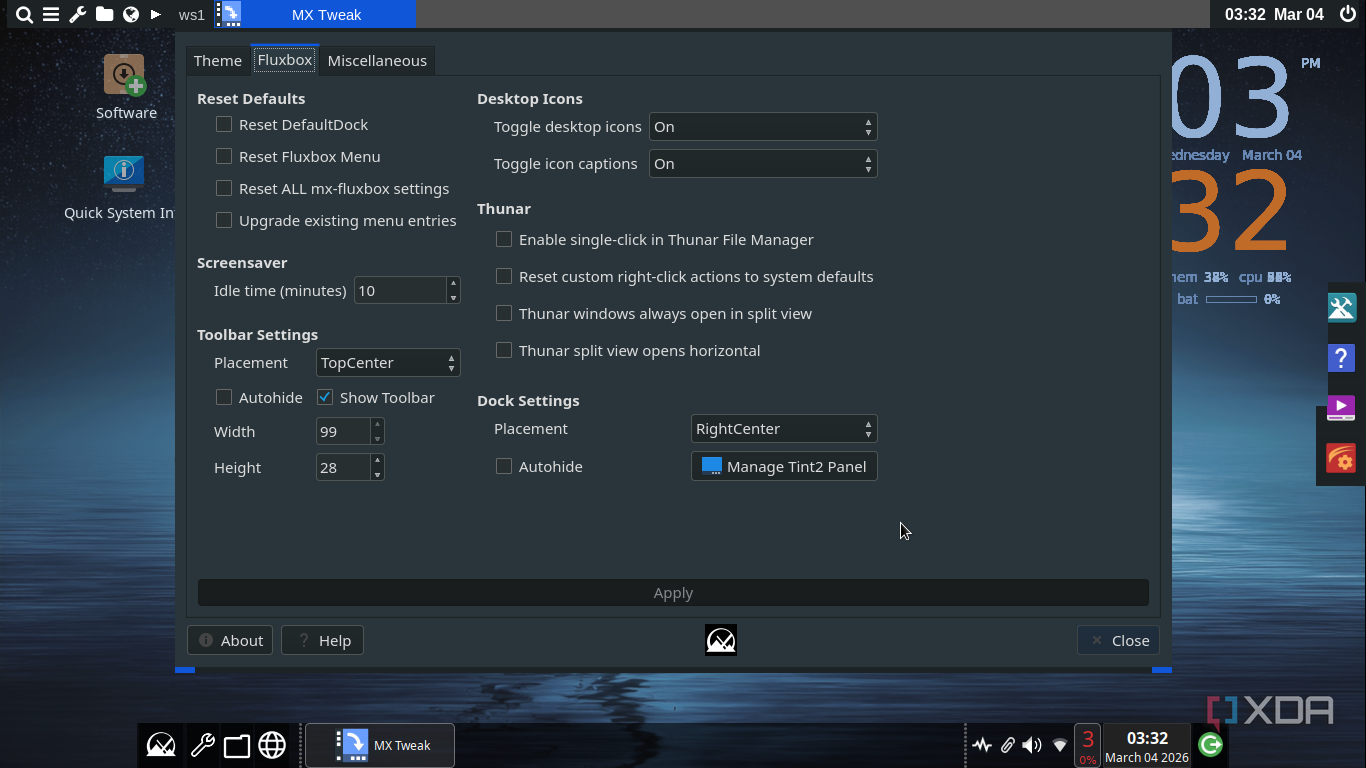Check Reset ALL mx-fluxbox settings

pos(224,188)
